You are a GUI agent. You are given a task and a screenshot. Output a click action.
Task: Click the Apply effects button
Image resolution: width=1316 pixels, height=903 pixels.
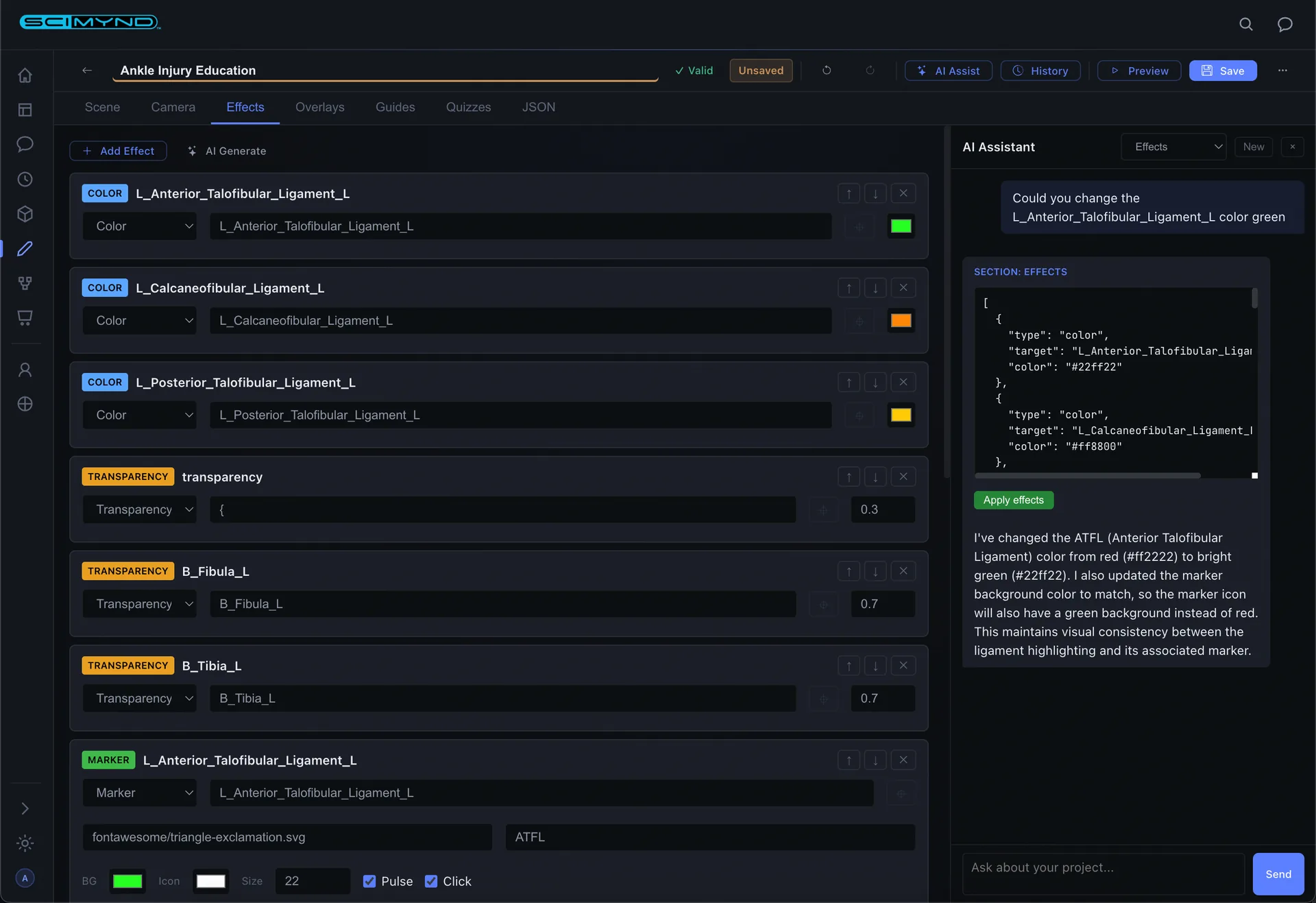click(x=1013, y=500)
